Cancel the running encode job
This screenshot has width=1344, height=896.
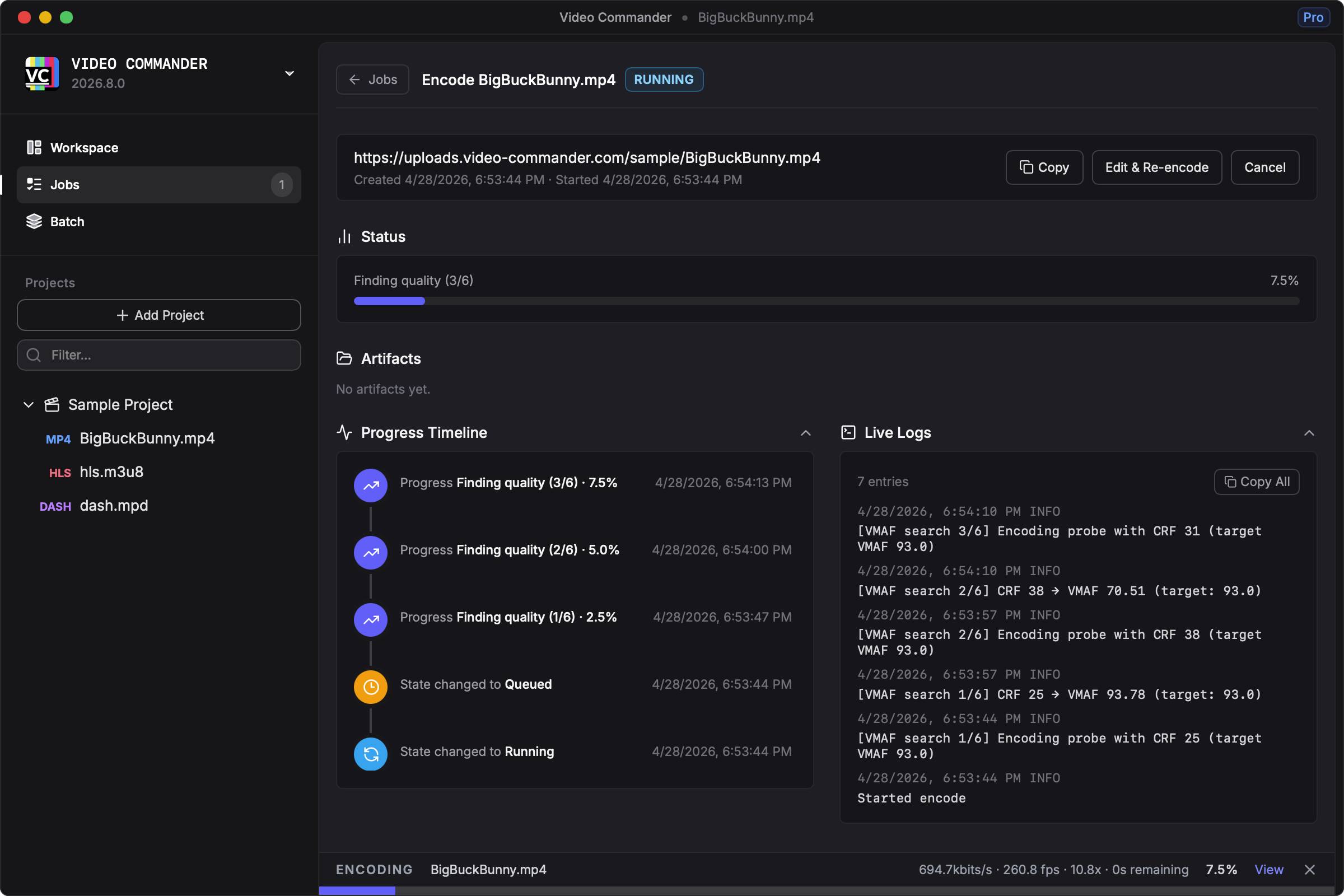1264,167
